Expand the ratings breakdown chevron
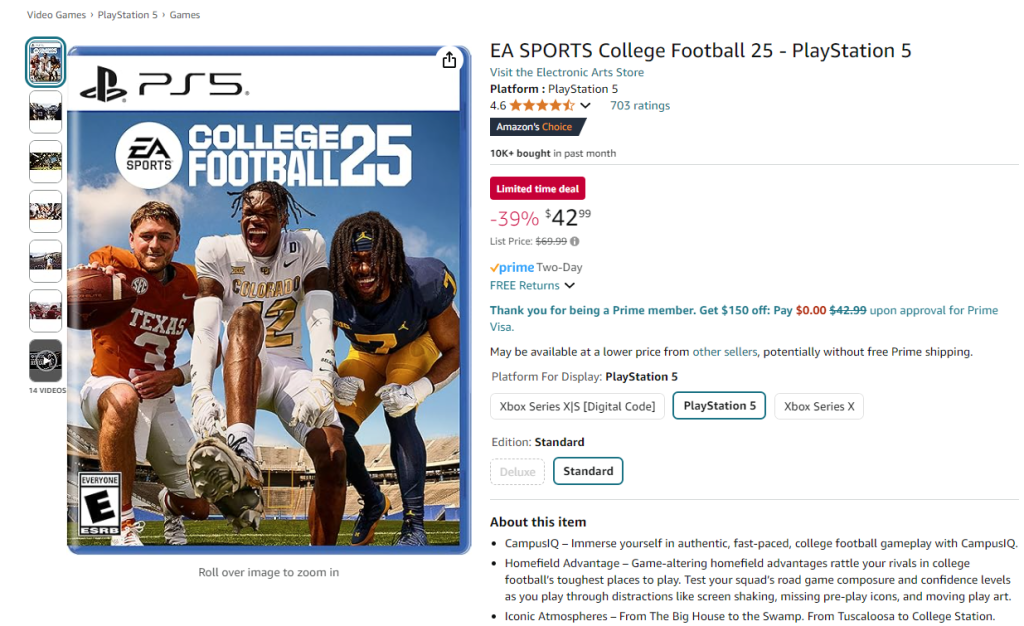 [585, 106]
